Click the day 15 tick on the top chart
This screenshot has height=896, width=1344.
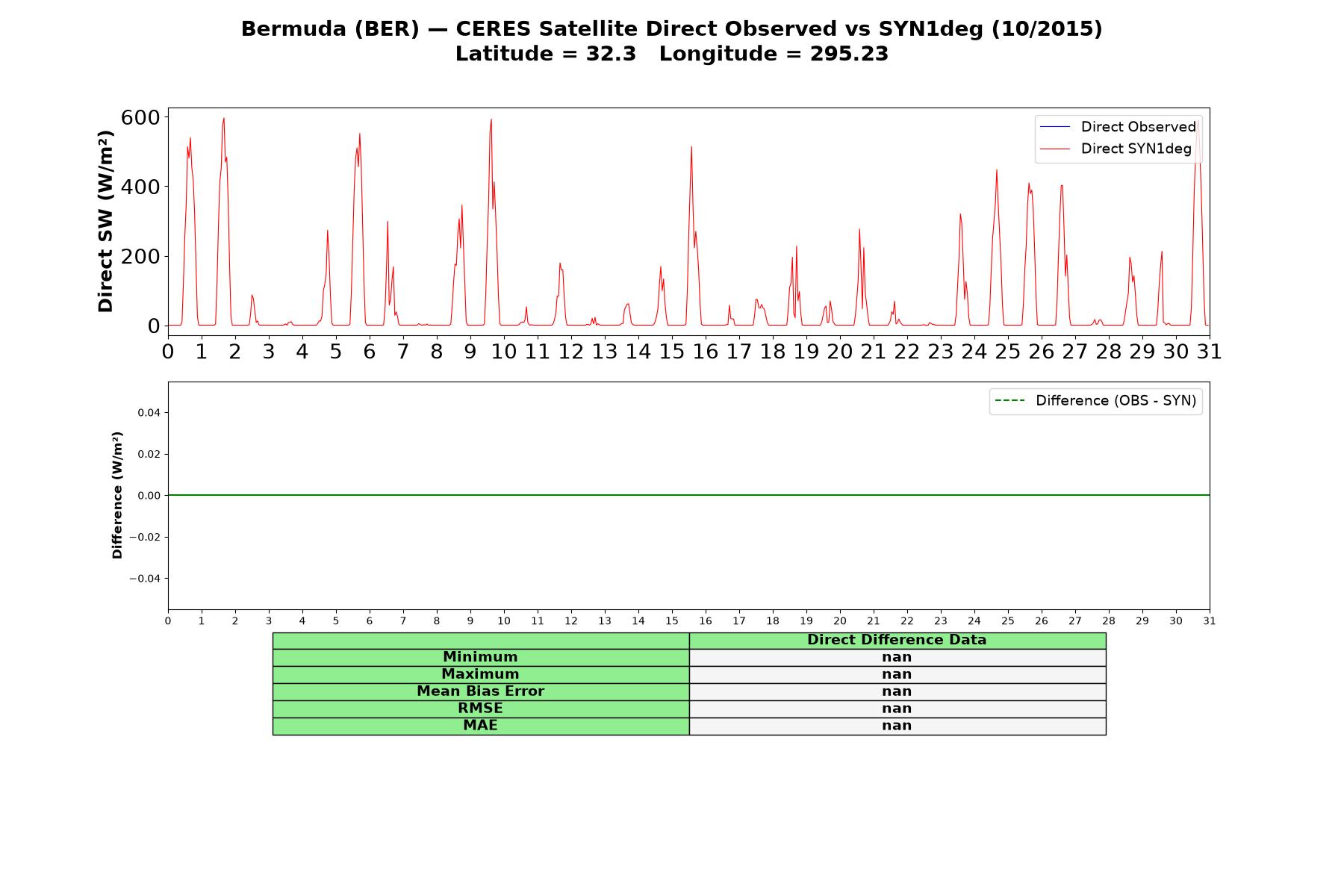671,351
